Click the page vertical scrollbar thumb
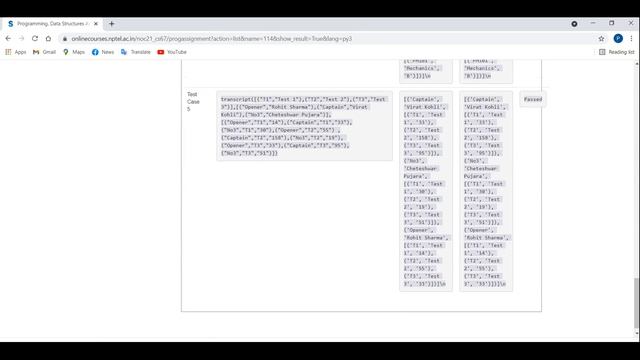The image size is (640, 360). point(637,302)
